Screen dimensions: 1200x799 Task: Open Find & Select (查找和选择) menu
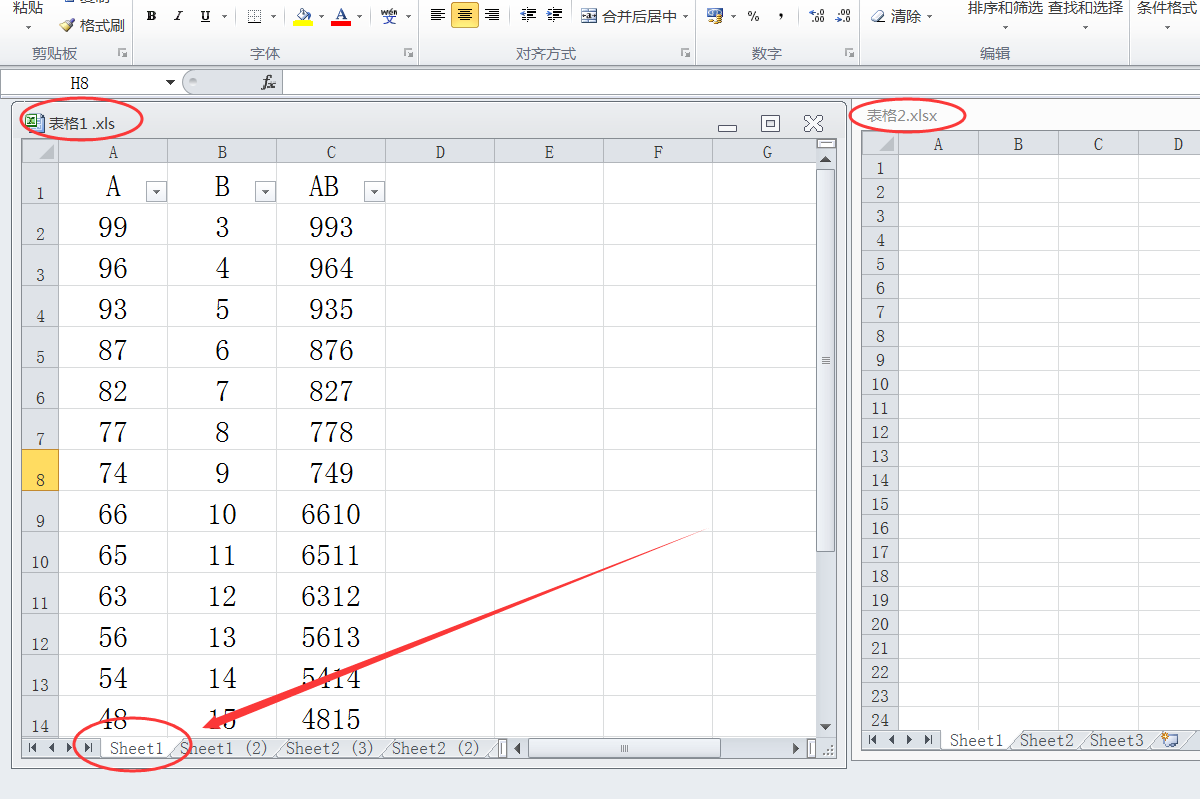pos(1085,14)
